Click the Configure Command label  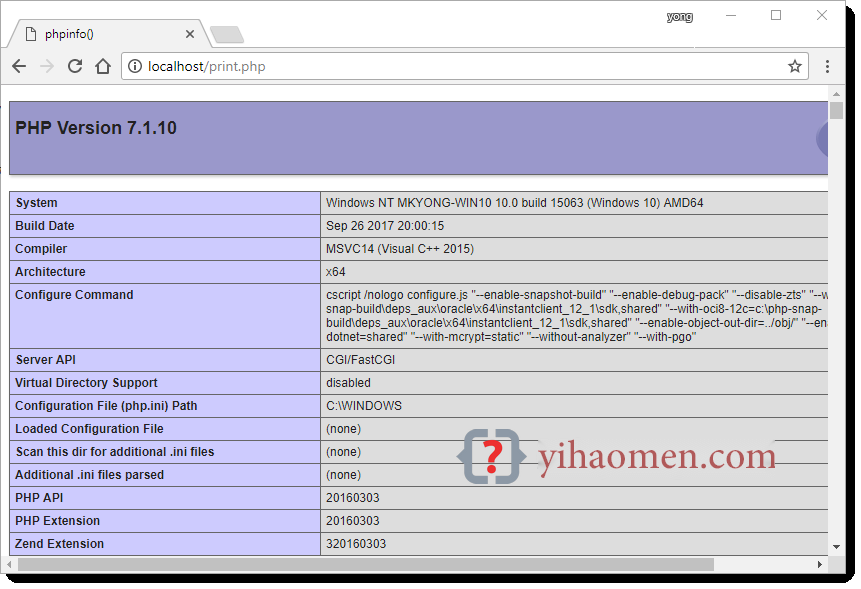coord(74,295)
